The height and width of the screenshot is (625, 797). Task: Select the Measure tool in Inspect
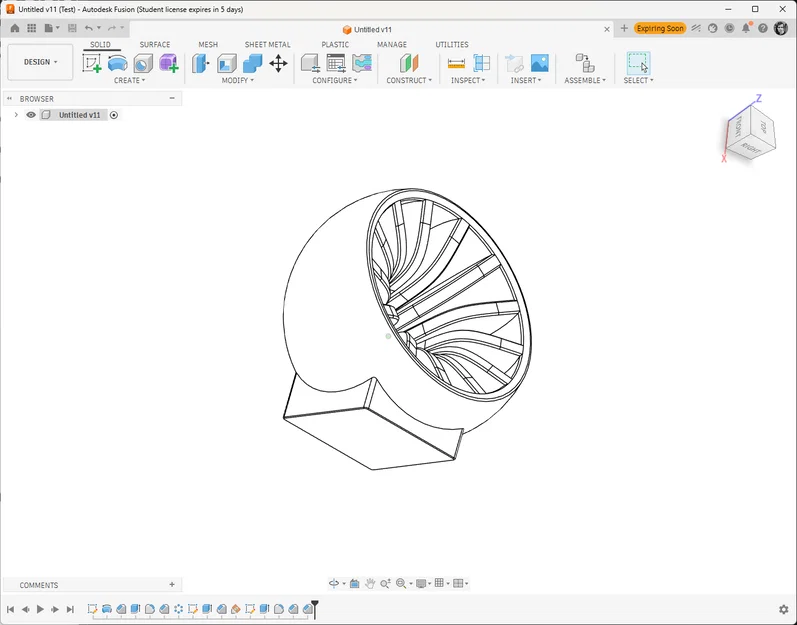tap(456, 64)
